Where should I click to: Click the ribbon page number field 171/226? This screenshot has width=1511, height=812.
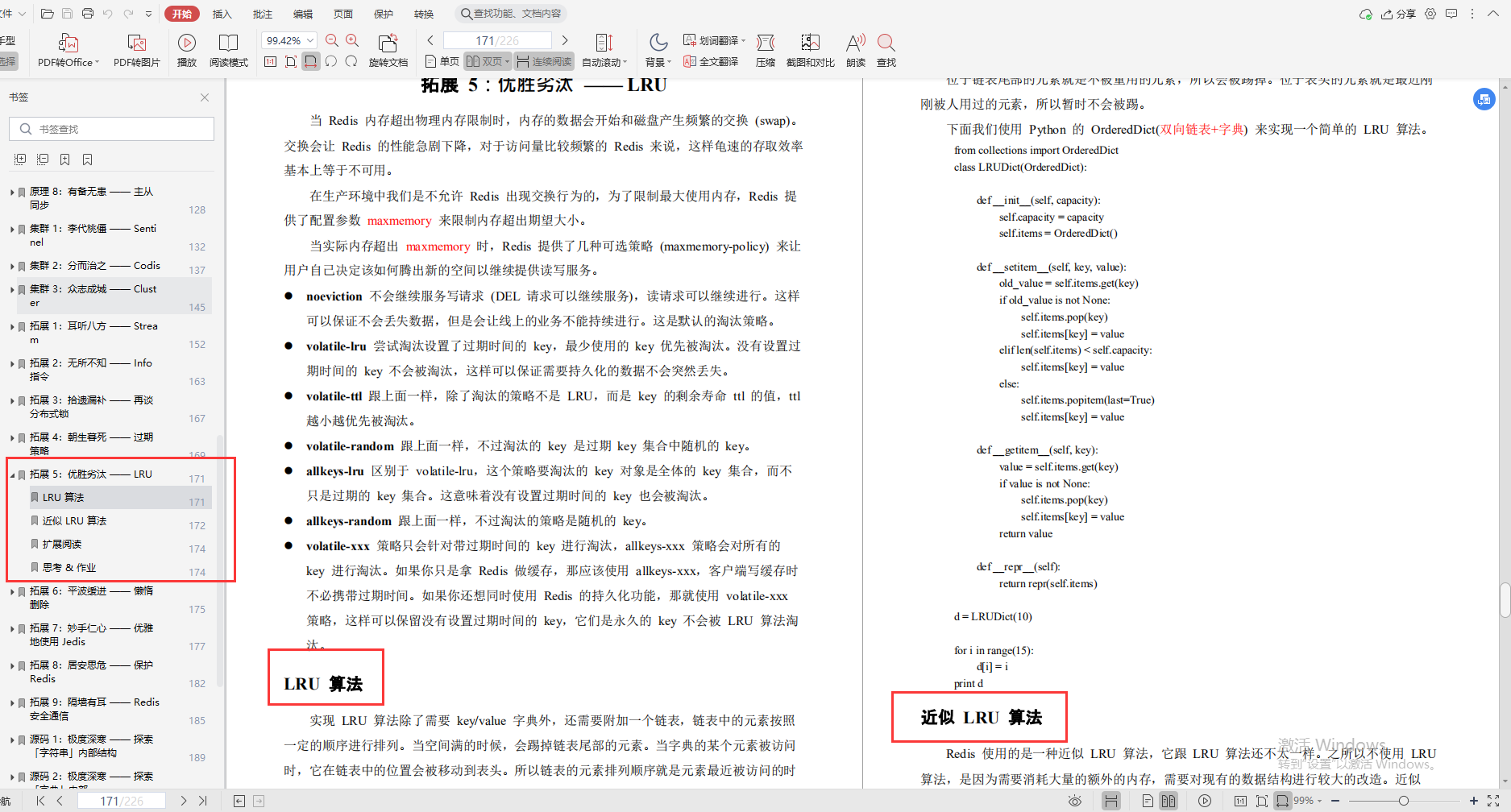(497, 40)
